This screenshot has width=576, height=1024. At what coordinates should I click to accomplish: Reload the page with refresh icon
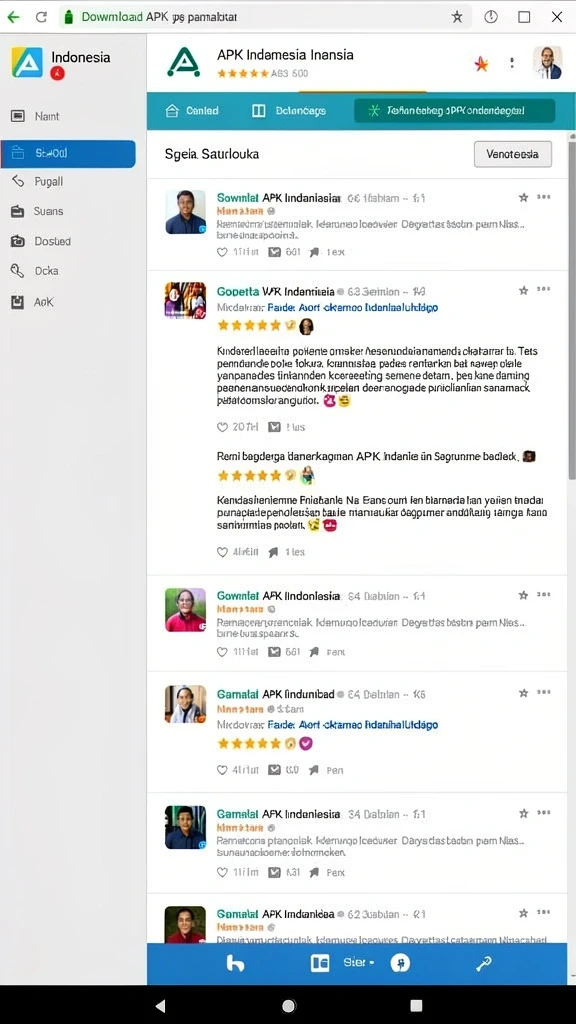point(41,17)
